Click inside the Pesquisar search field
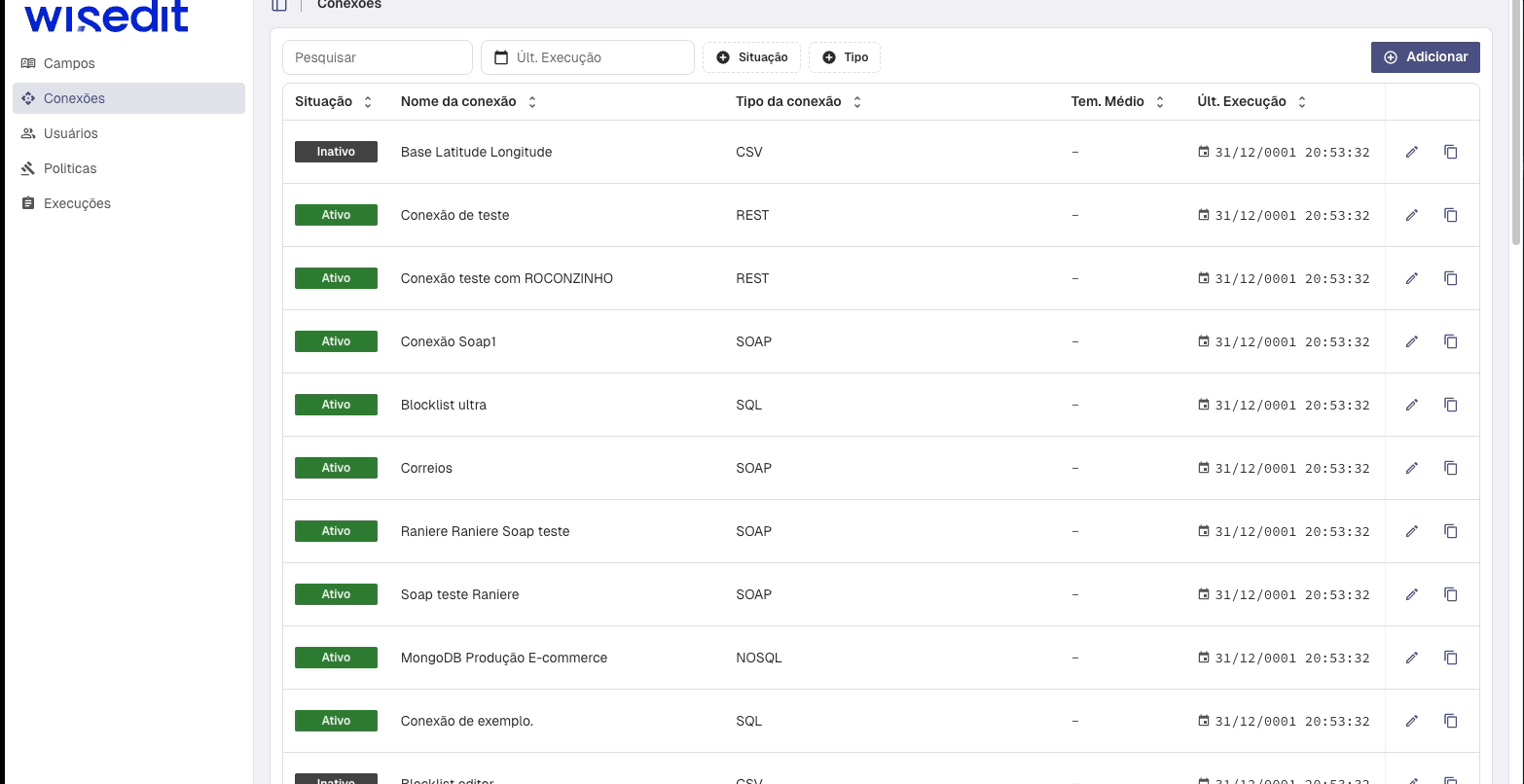This screenshot has height=784, width=1524. [x=377, y=57]
